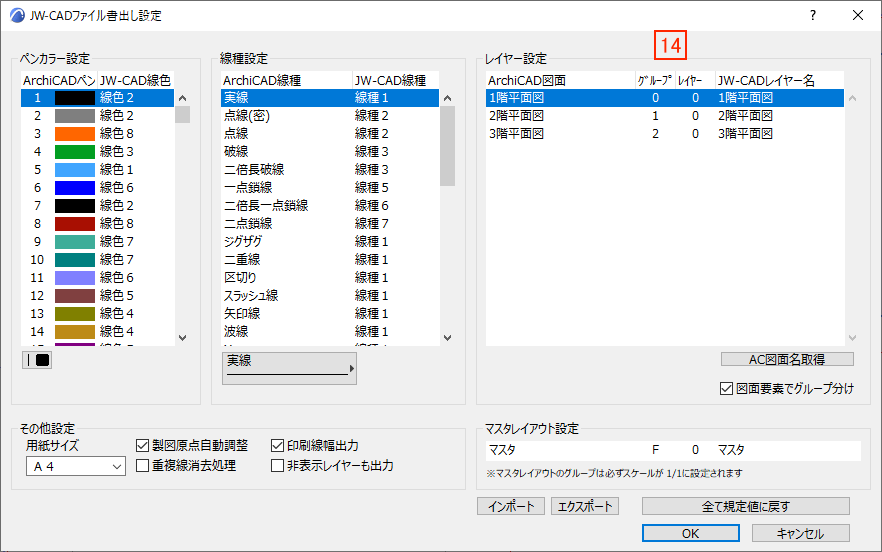Click the エクスポート button

click(585, 506)
